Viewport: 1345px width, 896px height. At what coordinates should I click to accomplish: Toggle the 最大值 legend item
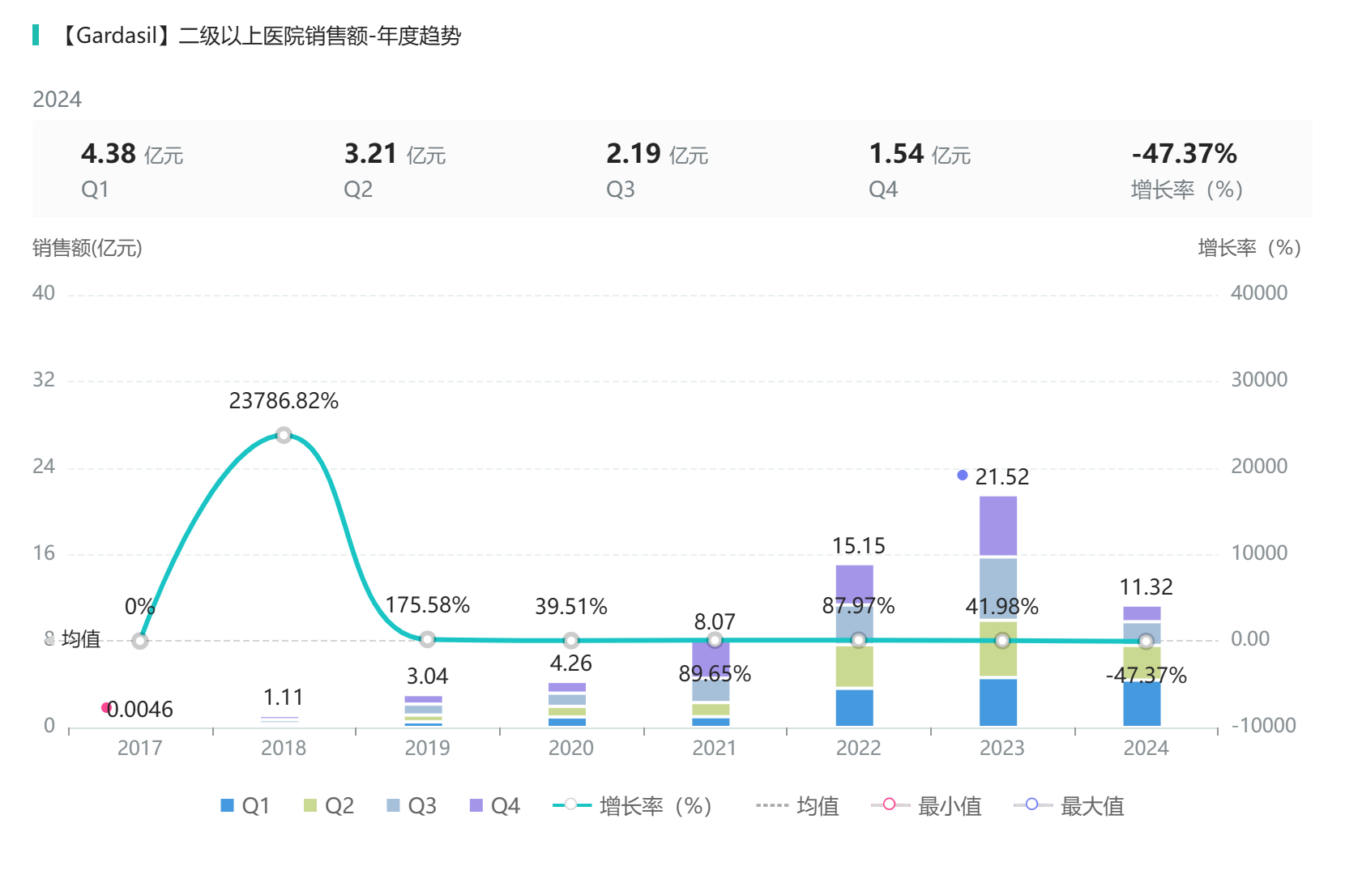(1069, 806)
